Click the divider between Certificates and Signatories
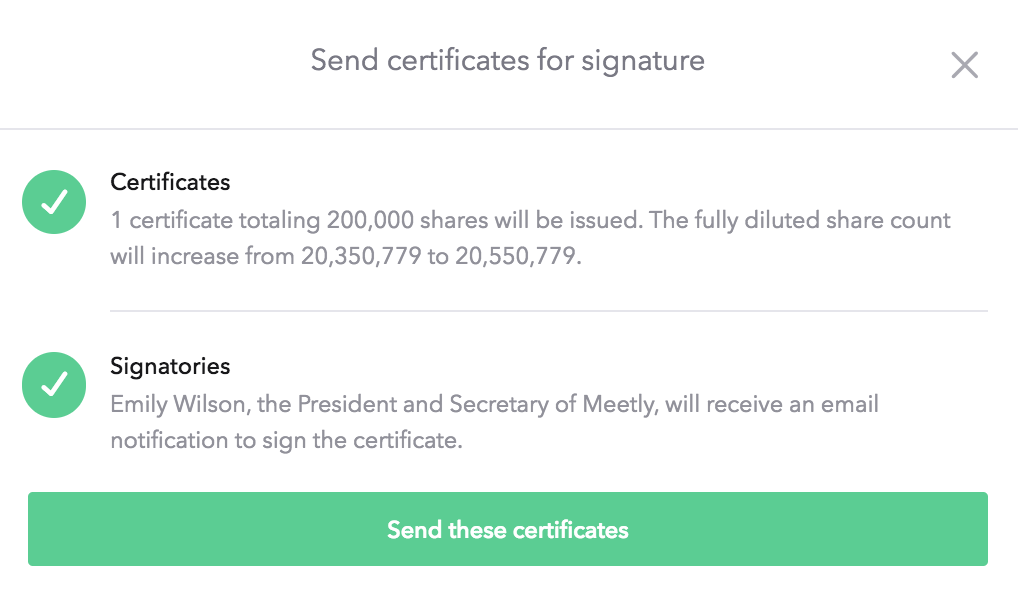Image resolution: width=1018 pixels, height=594 pixels. [549, 311]
